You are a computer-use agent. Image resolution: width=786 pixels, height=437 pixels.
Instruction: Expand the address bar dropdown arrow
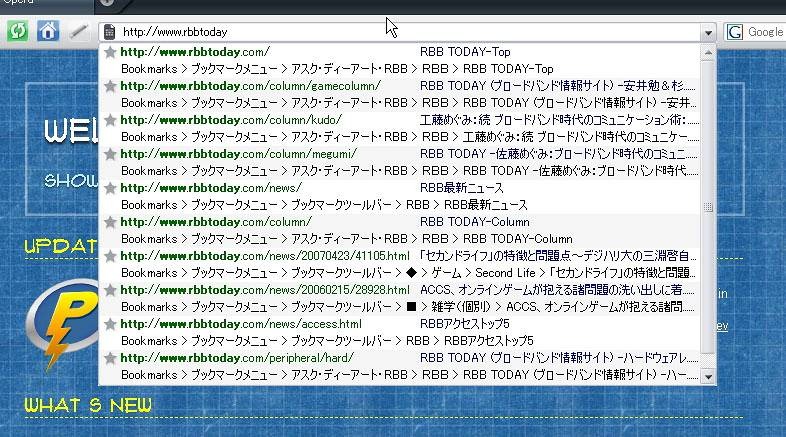click(x=708, y=33)
